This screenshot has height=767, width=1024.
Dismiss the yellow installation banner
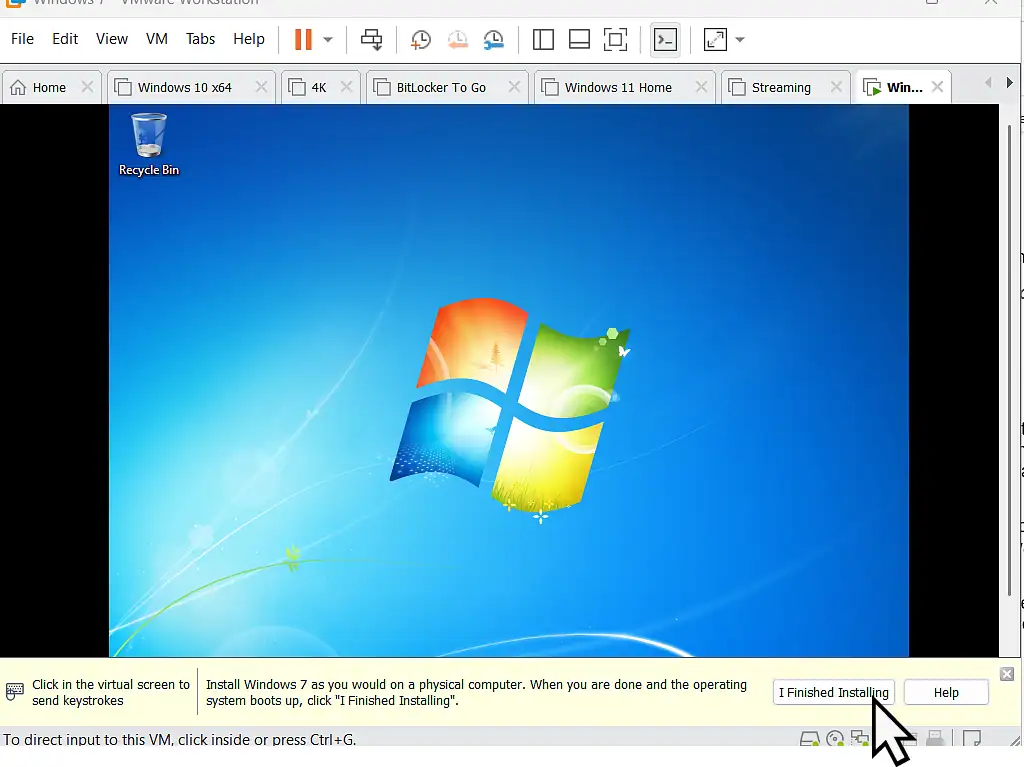coord(1007,673)
